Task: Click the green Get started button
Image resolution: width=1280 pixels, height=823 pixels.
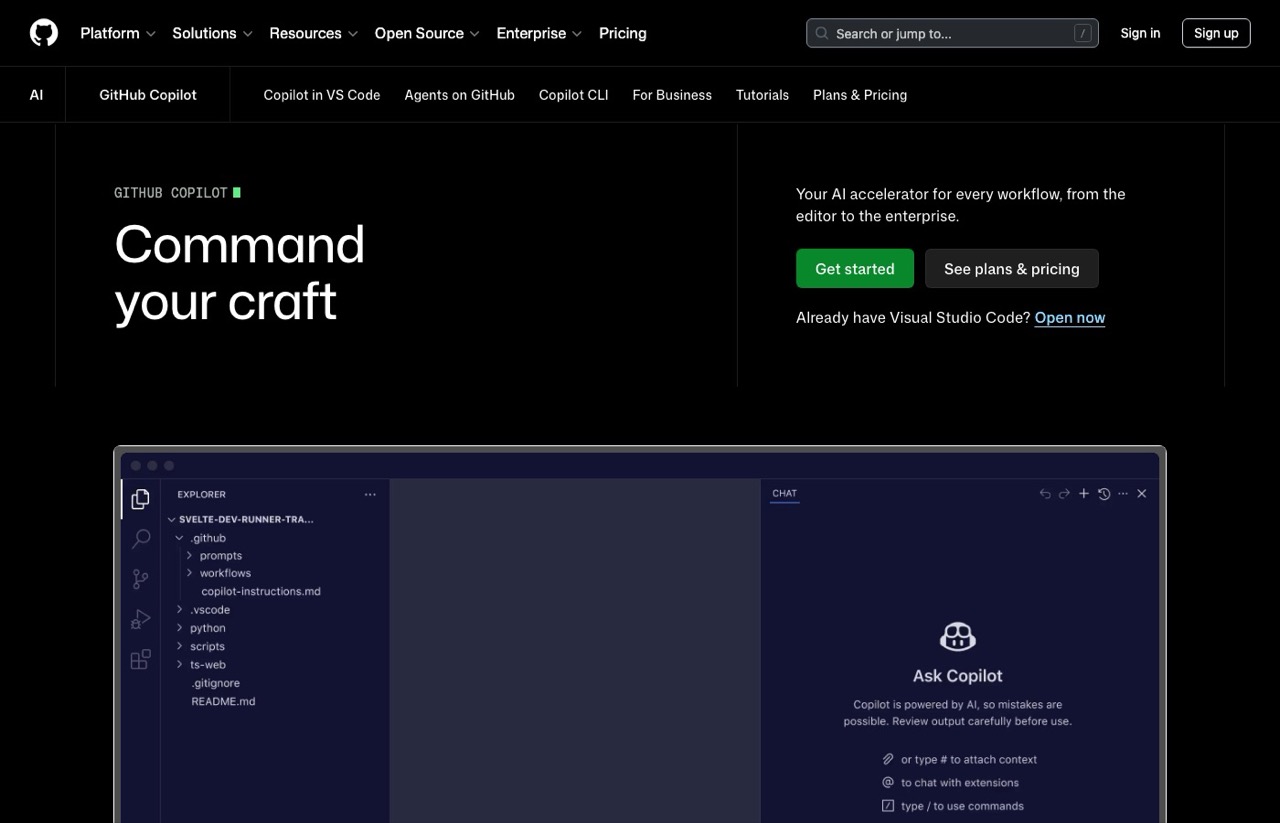Action: pos(855,269)
